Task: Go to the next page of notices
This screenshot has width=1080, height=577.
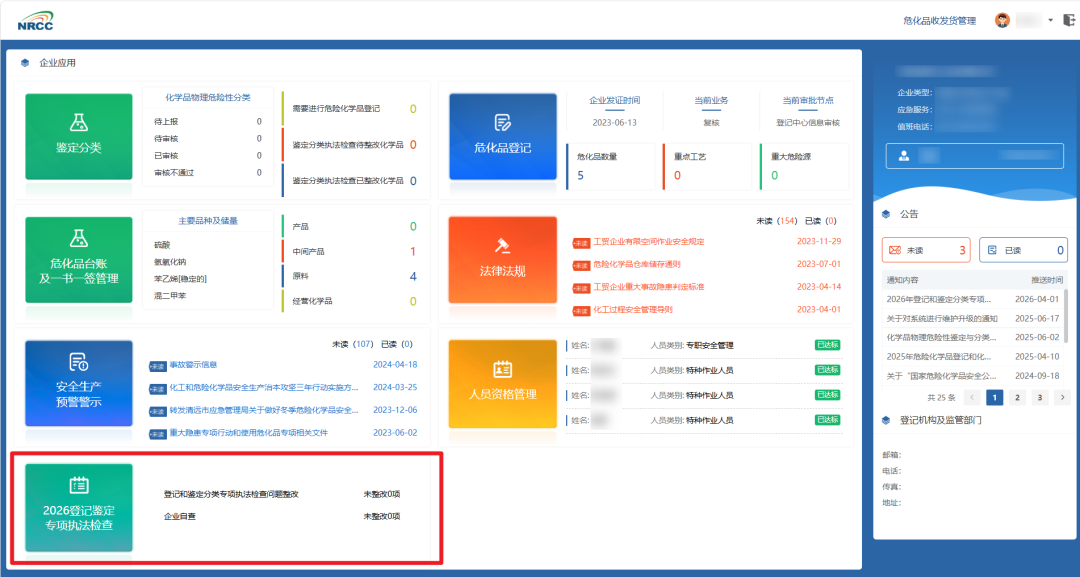Action: (1063, 397)
